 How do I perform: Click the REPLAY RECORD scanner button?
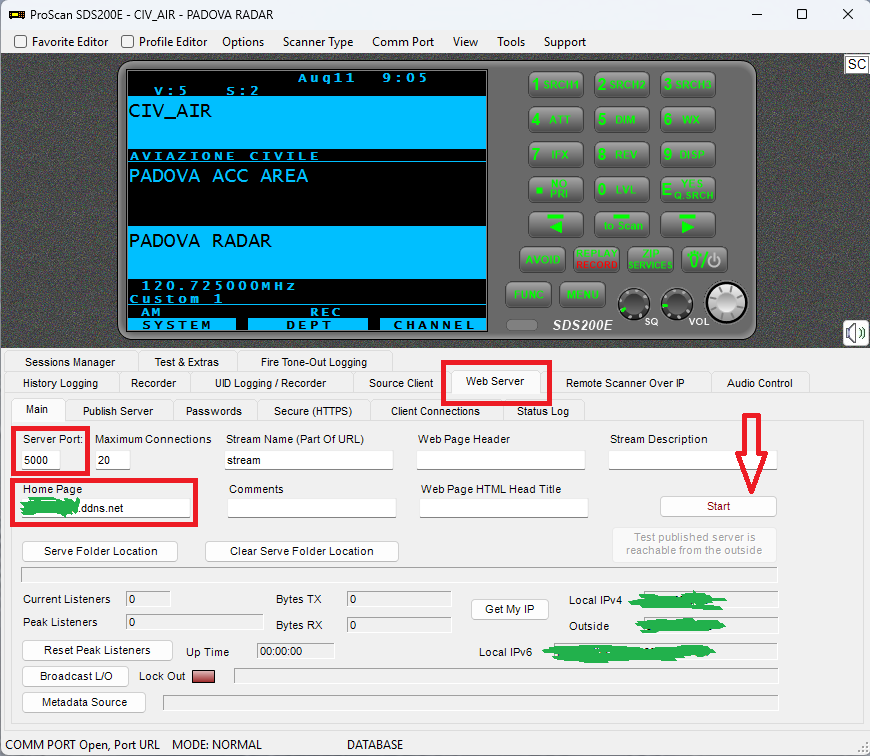click(596, 260)
